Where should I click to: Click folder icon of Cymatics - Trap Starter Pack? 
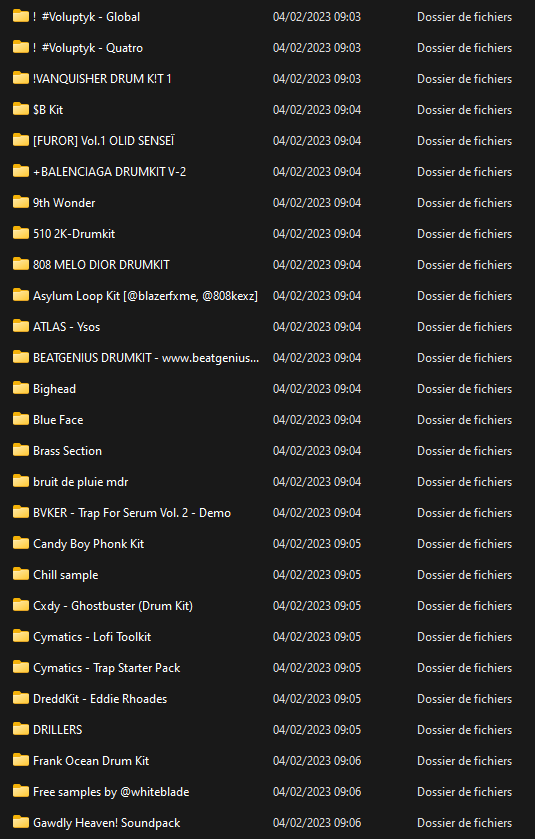point(21,668)
